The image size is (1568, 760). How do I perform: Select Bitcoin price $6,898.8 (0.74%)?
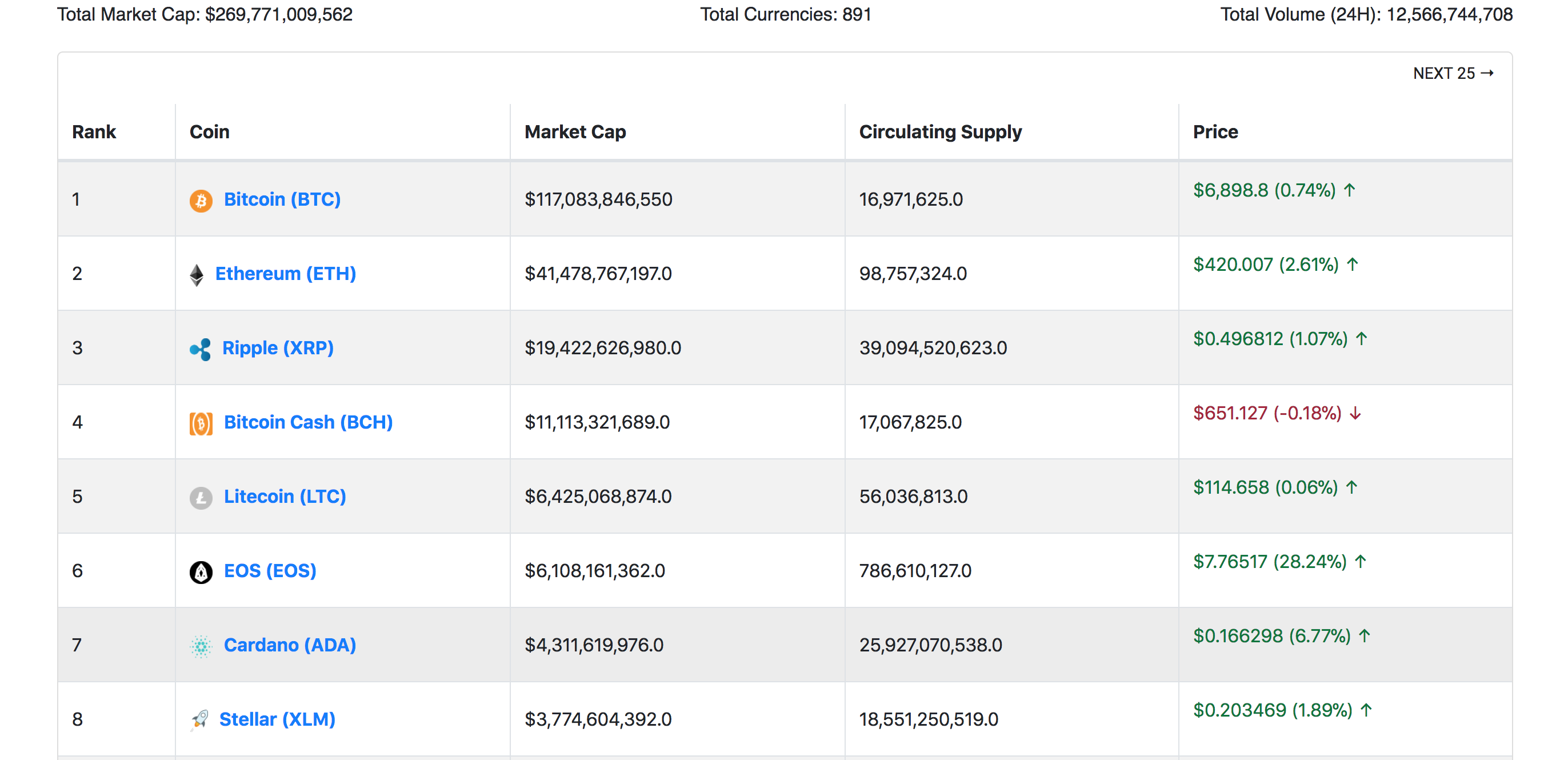(x=1264, y=190)
